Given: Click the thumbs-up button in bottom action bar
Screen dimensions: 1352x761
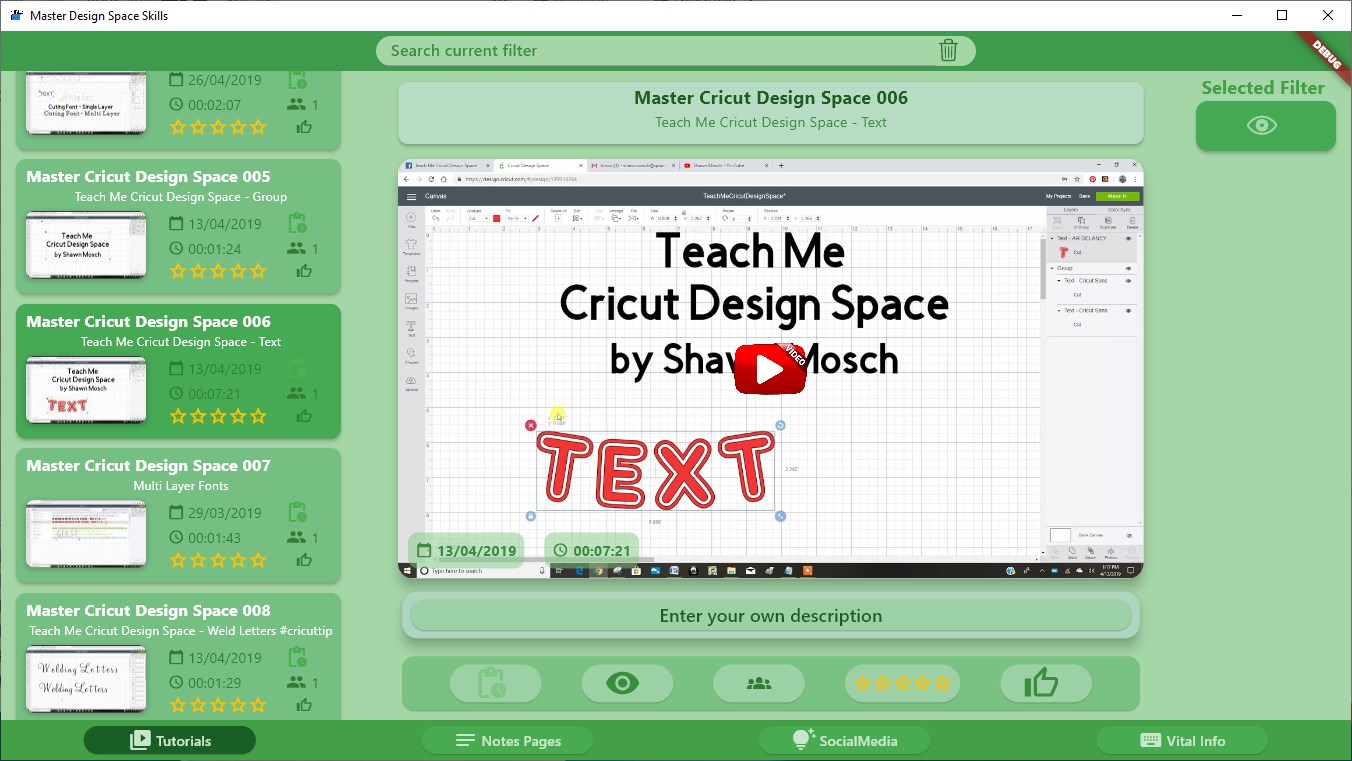Looking at the screenshot, I should pyautogui.click(x=1040, y=684).
